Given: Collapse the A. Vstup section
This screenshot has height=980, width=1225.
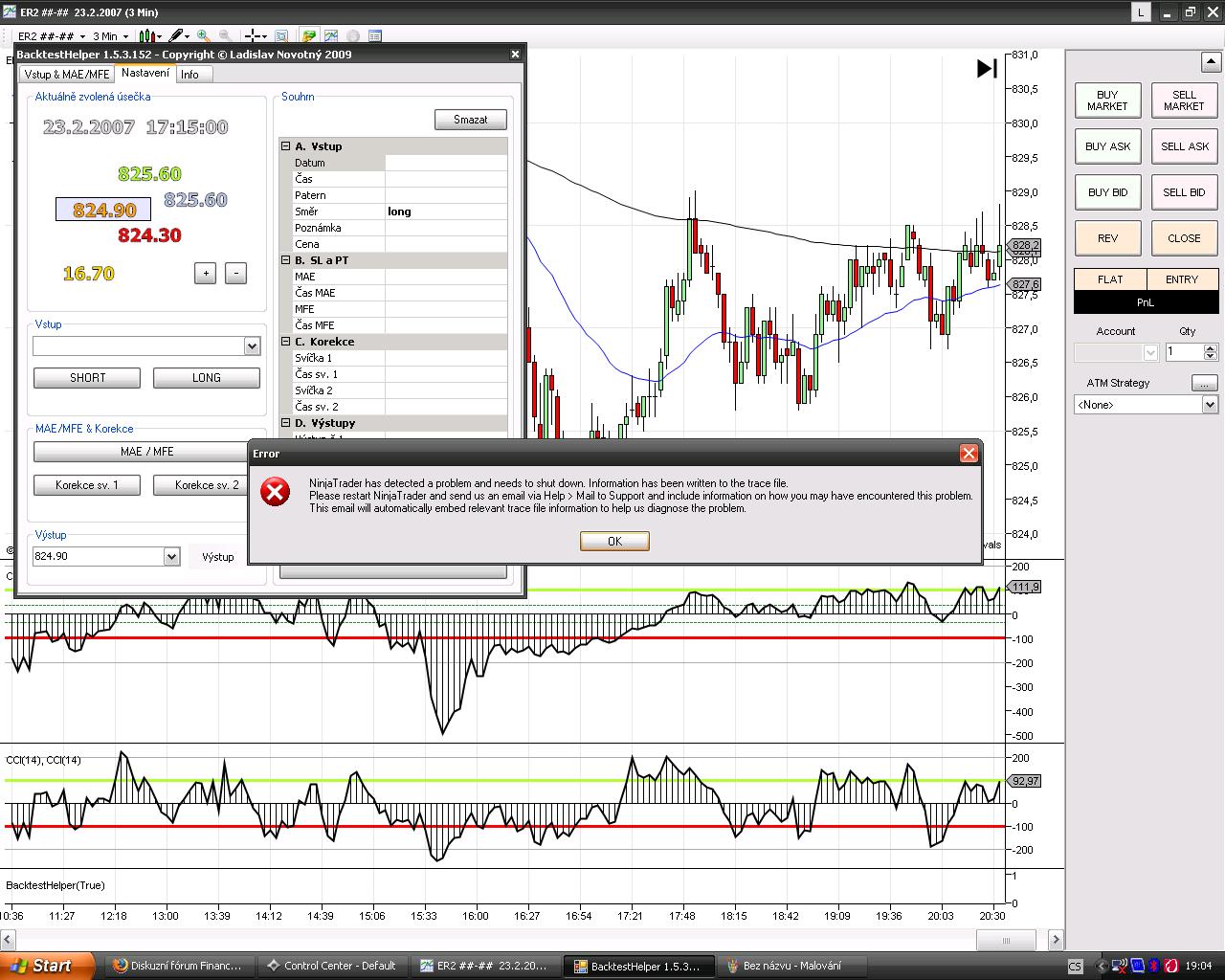Looking at the screenshot, I should 285,146.
